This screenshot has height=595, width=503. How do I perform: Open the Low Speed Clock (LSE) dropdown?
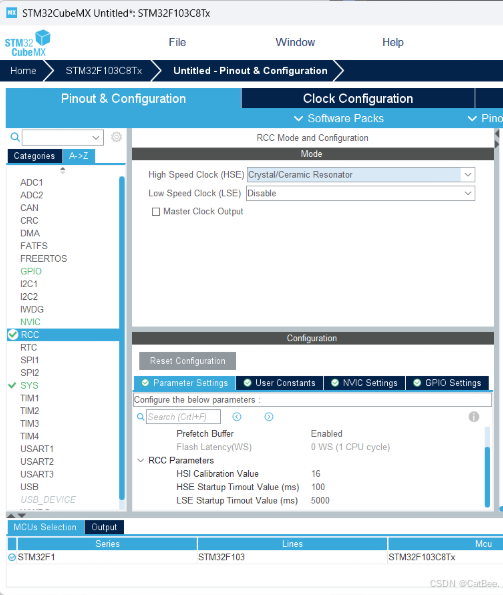pyautogui.click(x=468, y=193)
